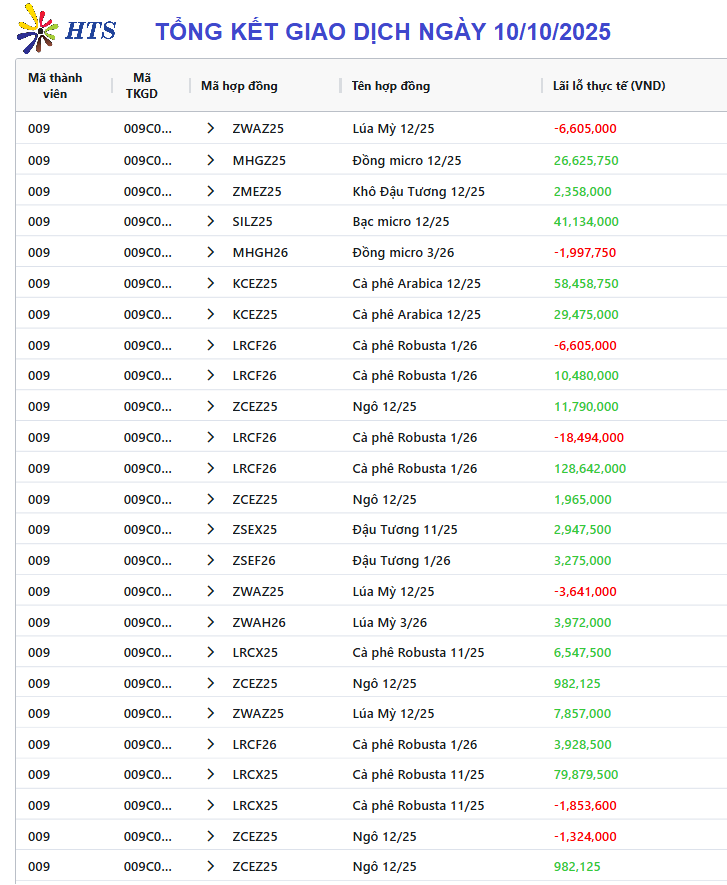Select the Đậu Tương 1/26 contract cell
The image size is (727, 885).
point(401,561)
